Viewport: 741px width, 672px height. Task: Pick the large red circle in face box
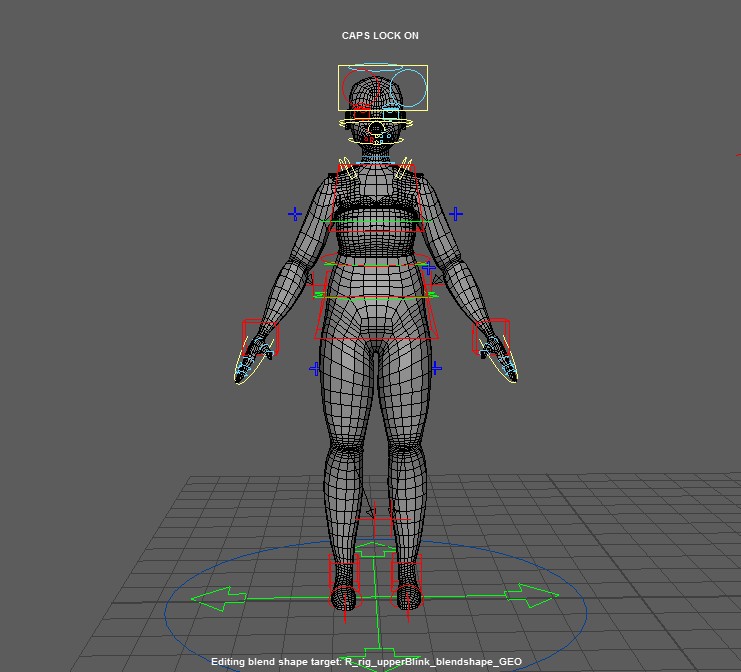click(x=361, y=87)
